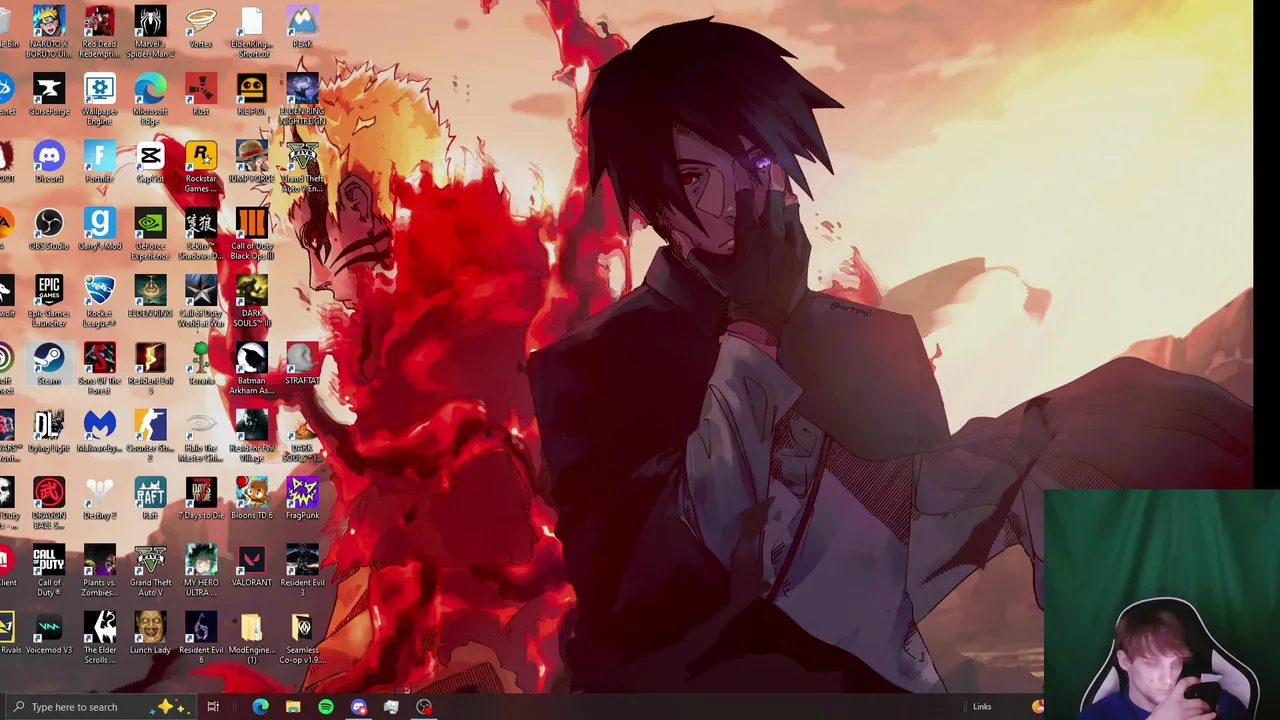1280x720 pixels.
Task: Open File Explorer from the taskbar
Action: pos(293,707)
